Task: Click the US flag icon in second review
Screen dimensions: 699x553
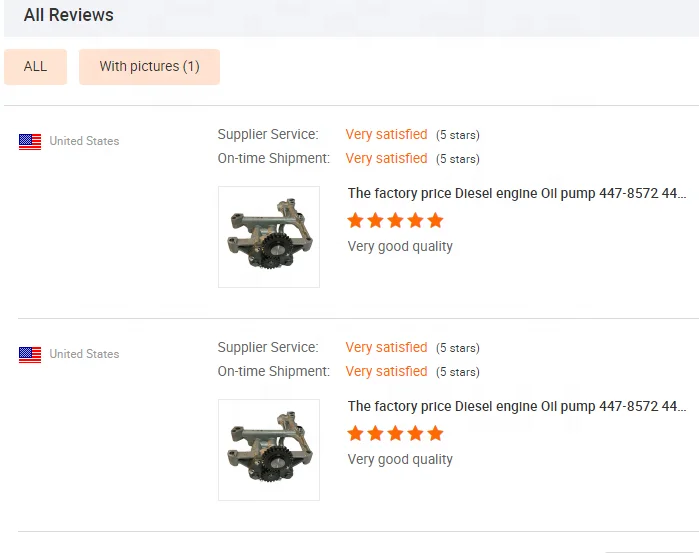Action: [30, 355]
